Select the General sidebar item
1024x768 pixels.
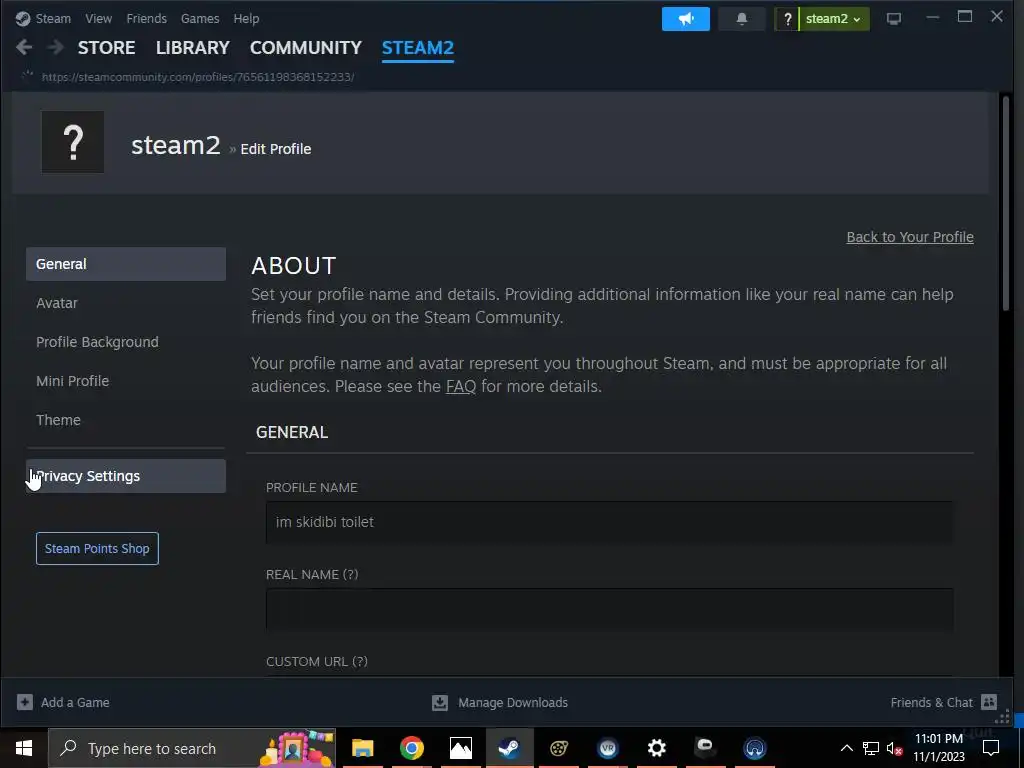126,264
